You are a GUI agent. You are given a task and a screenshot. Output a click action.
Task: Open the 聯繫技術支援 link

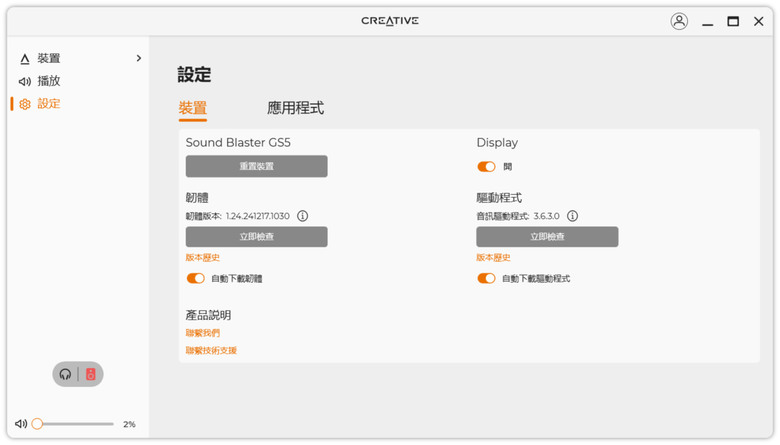click(x=211, y=351)
